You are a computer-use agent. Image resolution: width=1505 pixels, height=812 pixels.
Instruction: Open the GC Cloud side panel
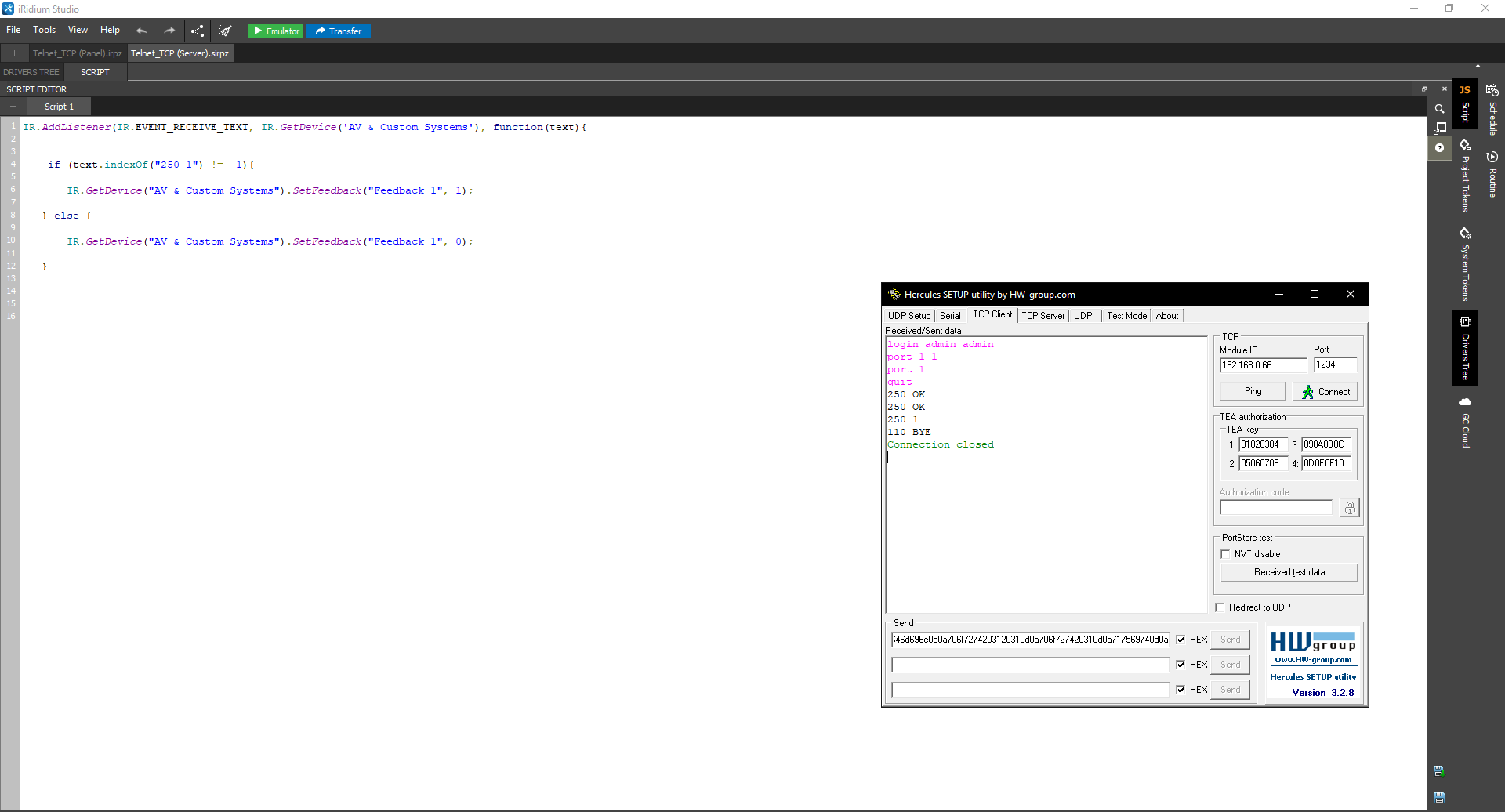(1464, 422)
